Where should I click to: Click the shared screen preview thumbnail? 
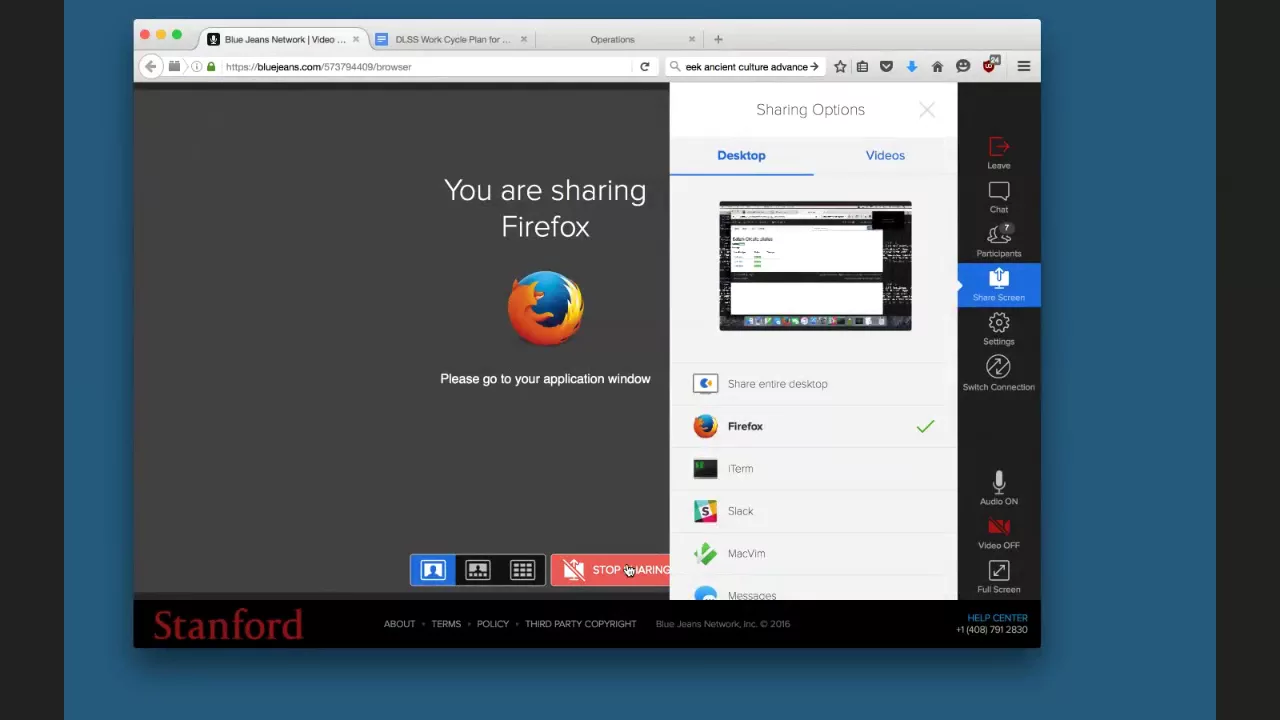tap(815, 266)
